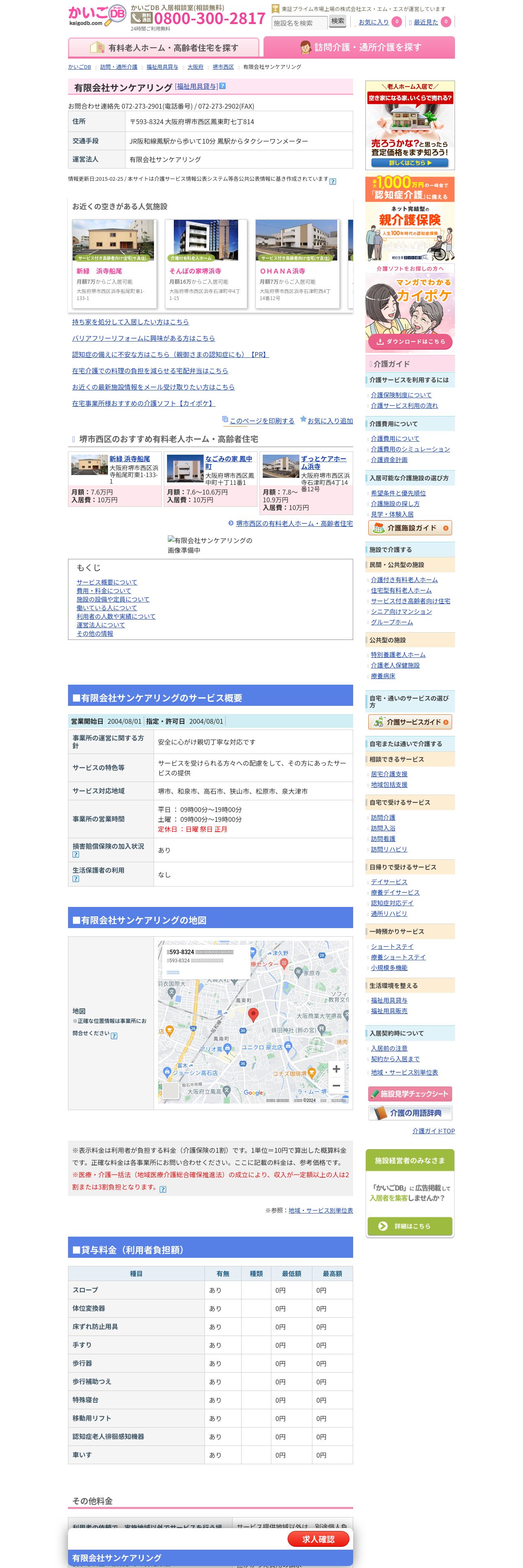The width and height of the screenshot is (523, 1568).
Task: Click the かいごDB site logo
Action: (x=97, y=16)
